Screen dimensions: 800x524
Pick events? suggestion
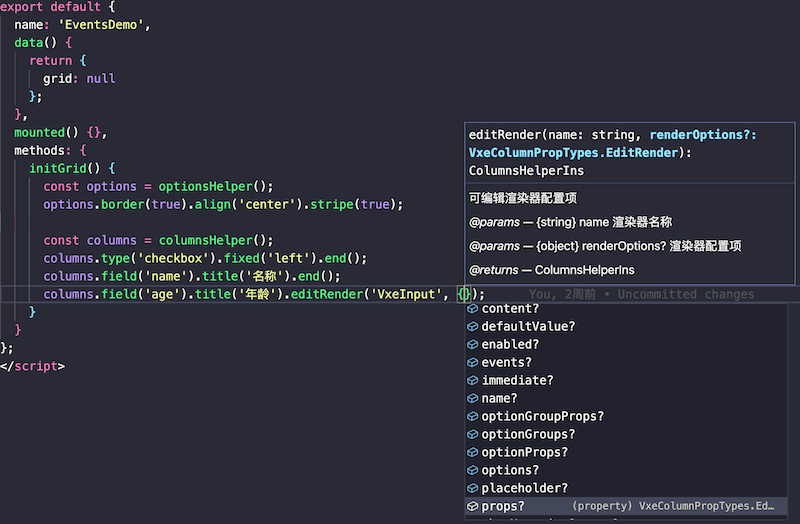626,362
